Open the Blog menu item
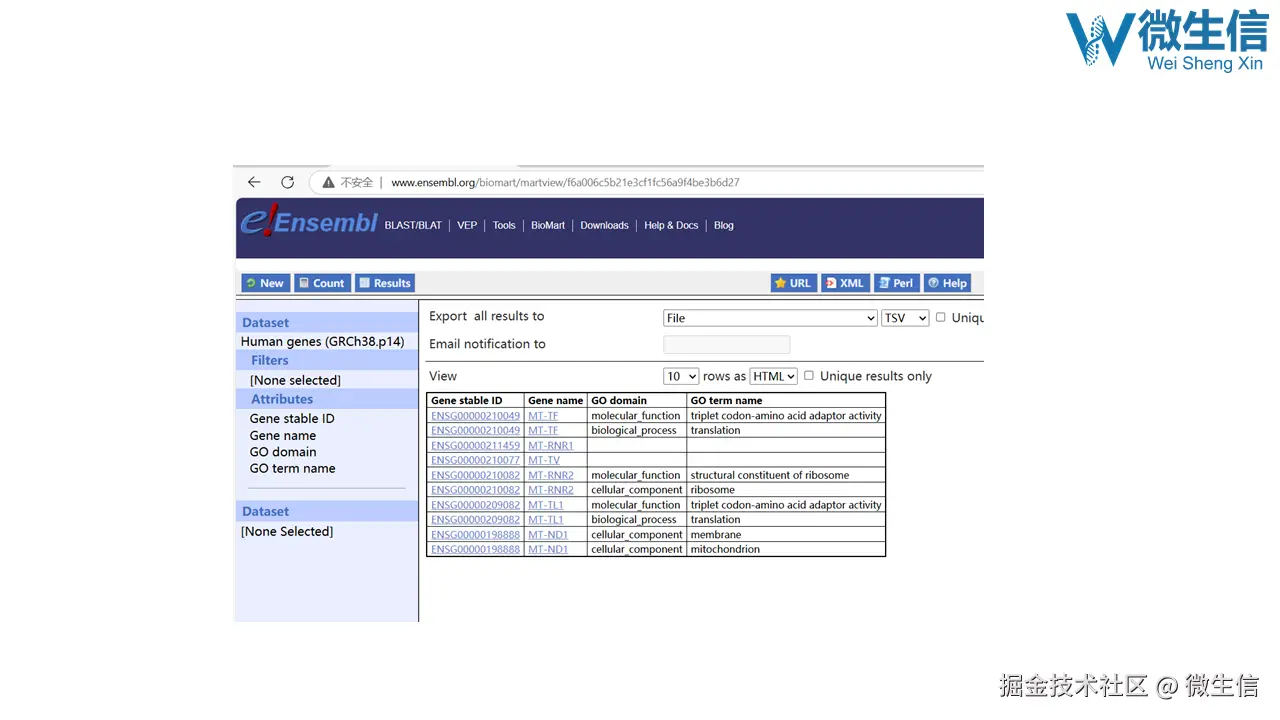This screenshot has height=720, width=1280. tap(724, 225)
